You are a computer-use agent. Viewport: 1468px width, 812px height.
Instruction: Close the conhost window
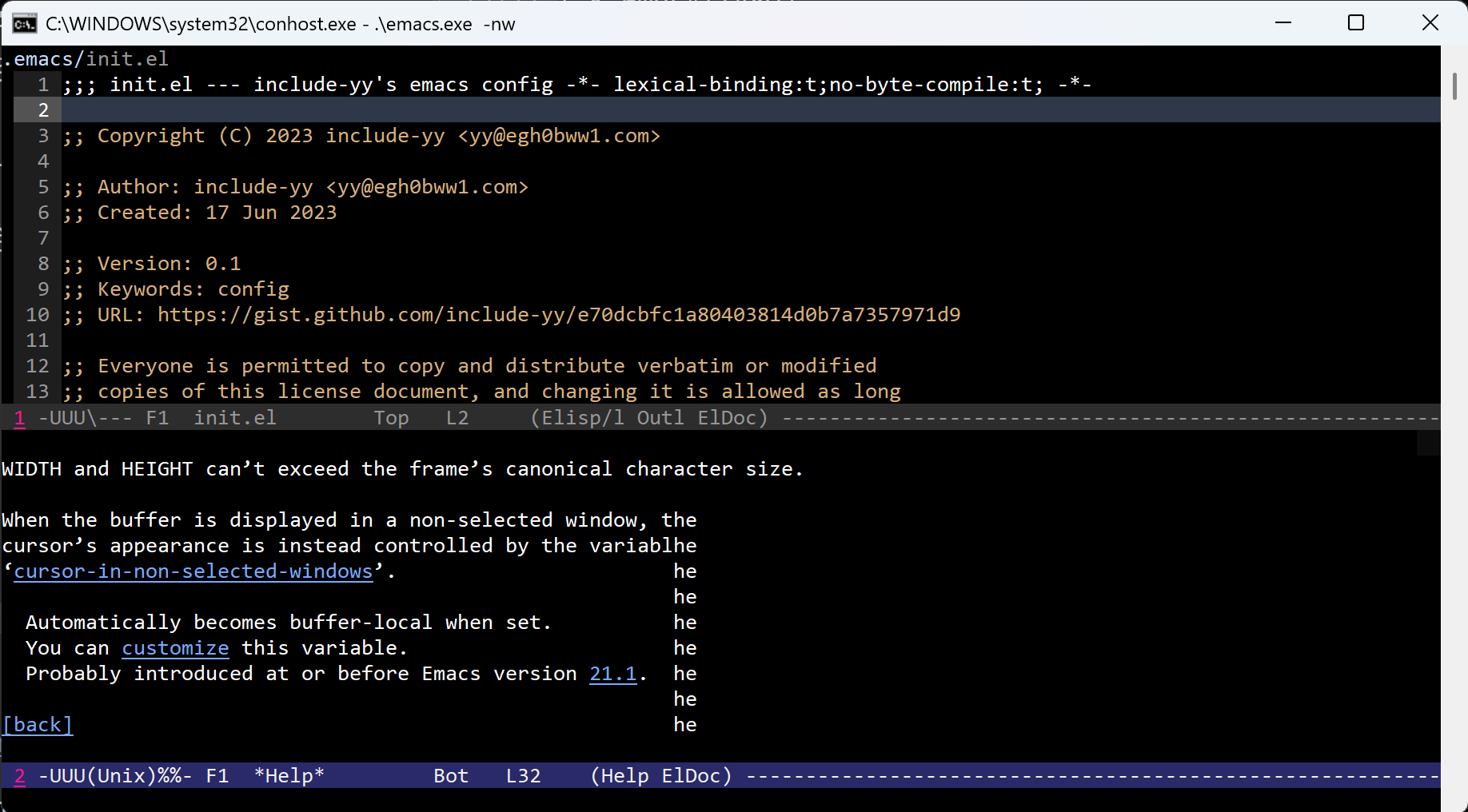click(x=1430, y=23)
